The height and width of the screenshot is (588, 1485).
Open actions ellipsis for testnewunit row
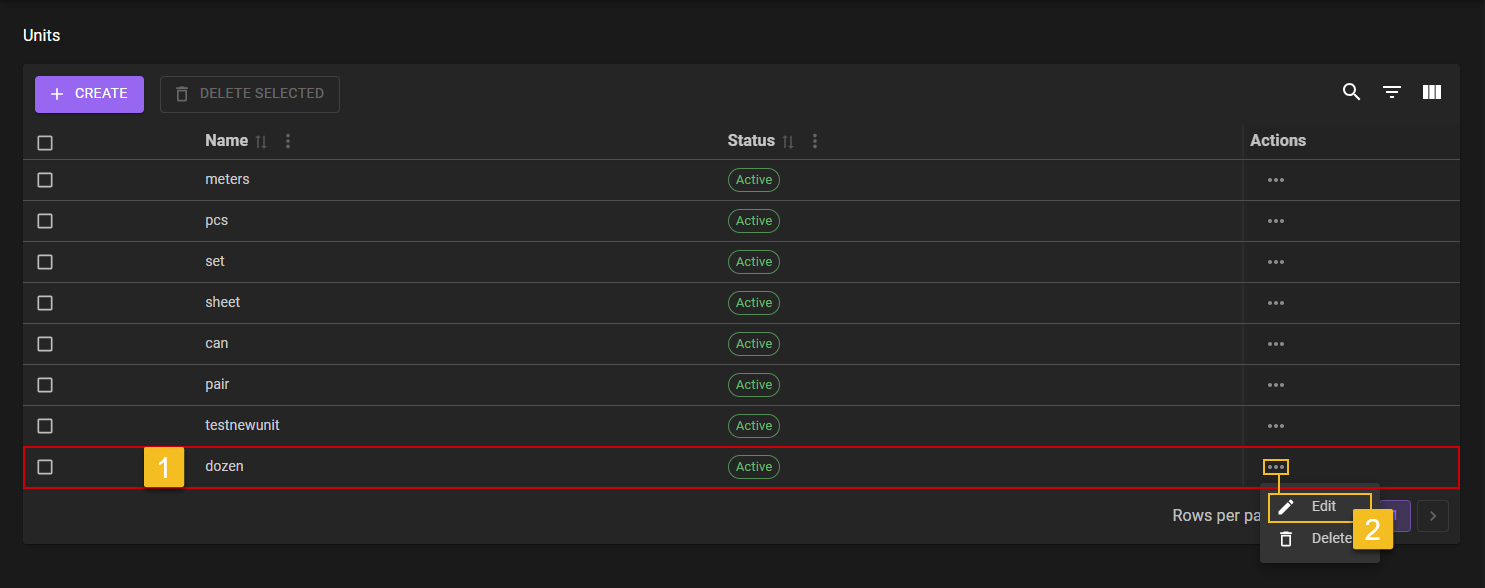coord(1275,426)
